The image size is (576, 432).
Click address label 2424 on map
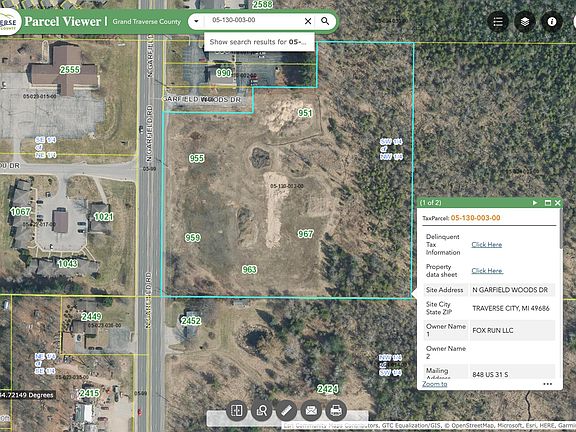327,389
